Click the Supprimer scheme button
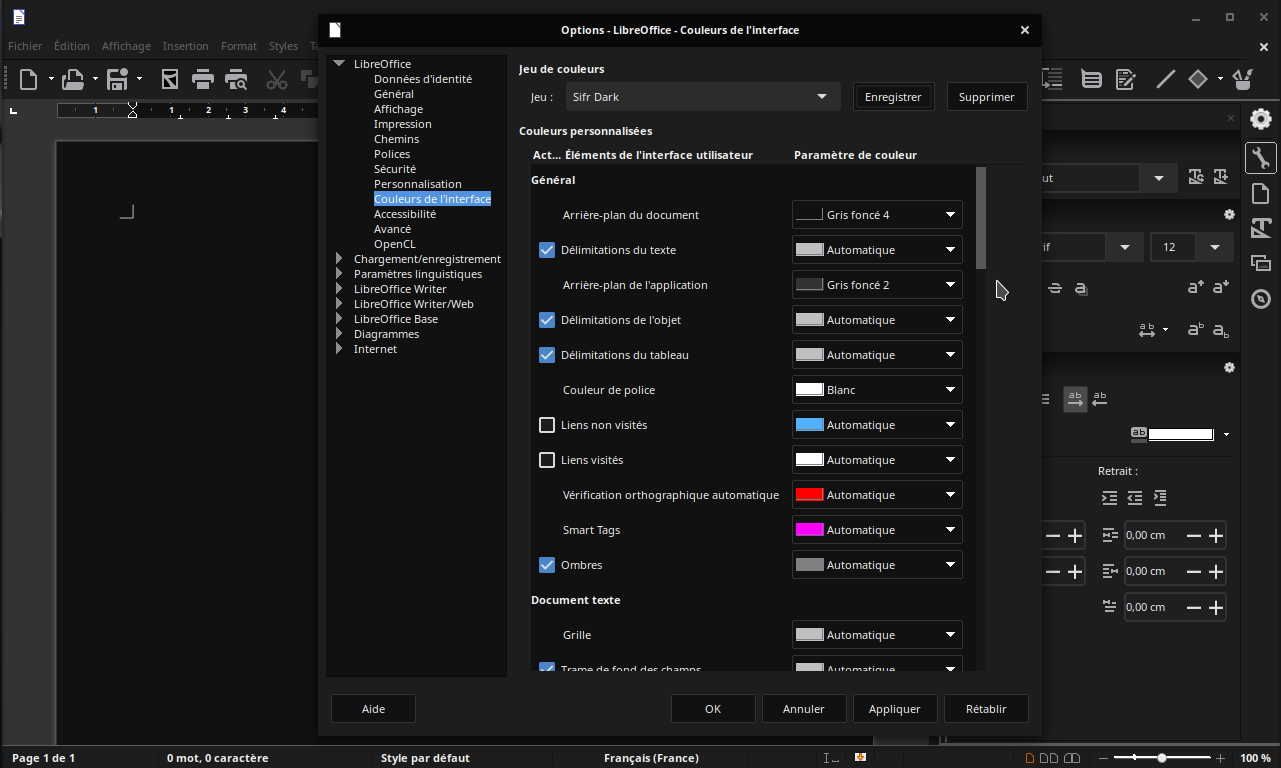Image resolution: width=1281 pixels, height=768 pixels. pyautogui.click(x=987, y=97)
